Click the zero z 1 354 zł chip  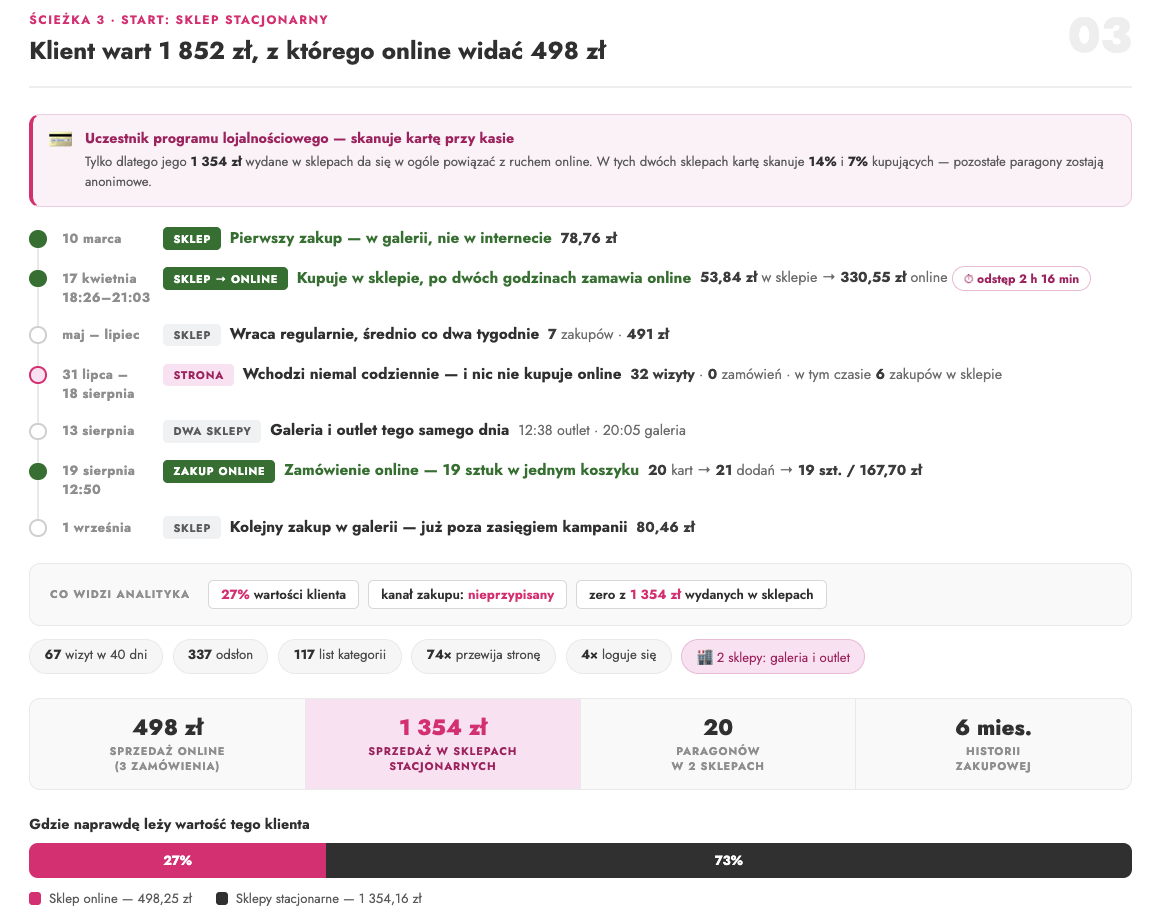(701, 595)
